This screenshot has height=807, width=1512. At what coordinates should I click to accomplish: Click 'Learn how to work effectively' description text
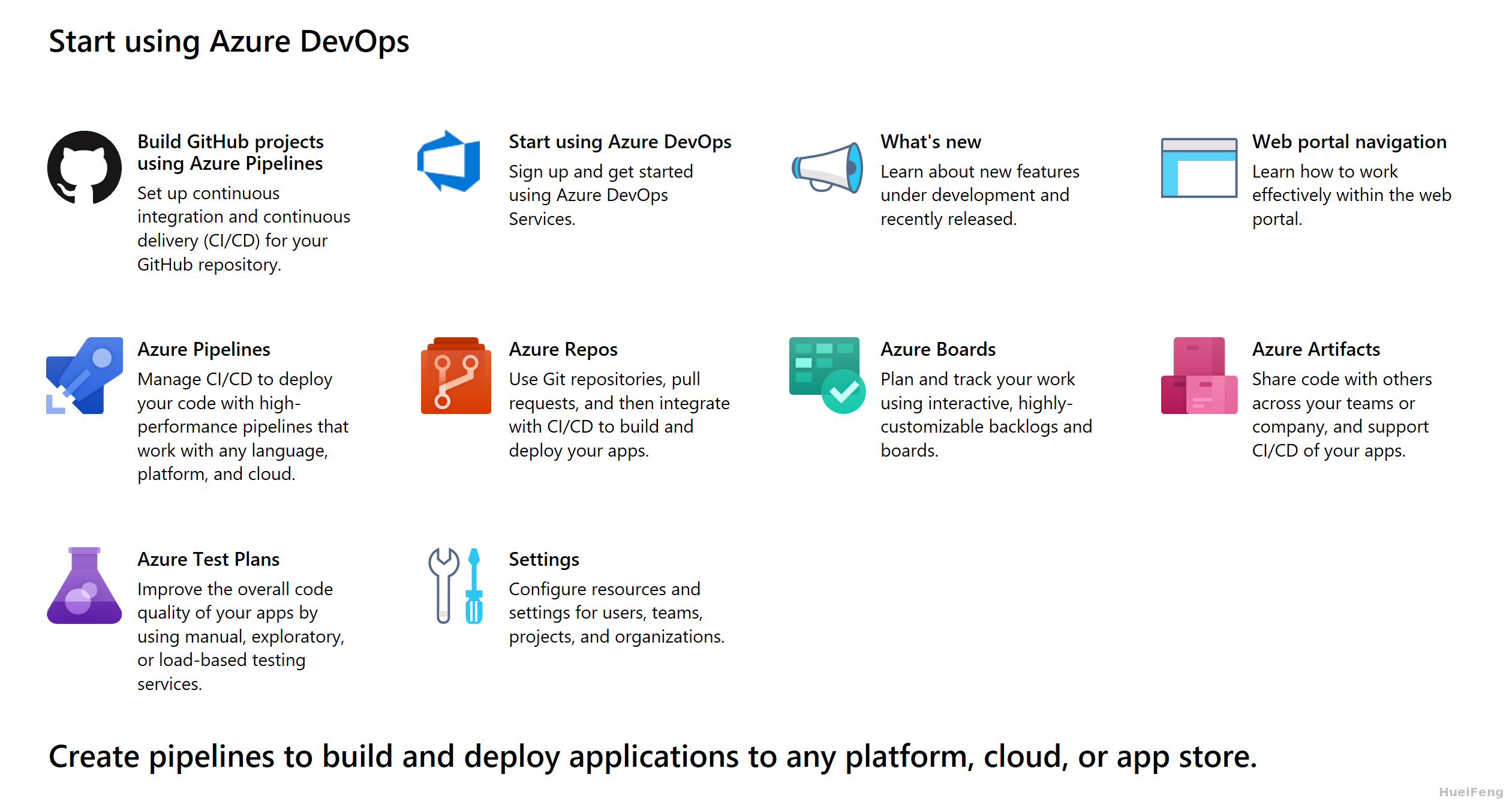coord(1352,195)
